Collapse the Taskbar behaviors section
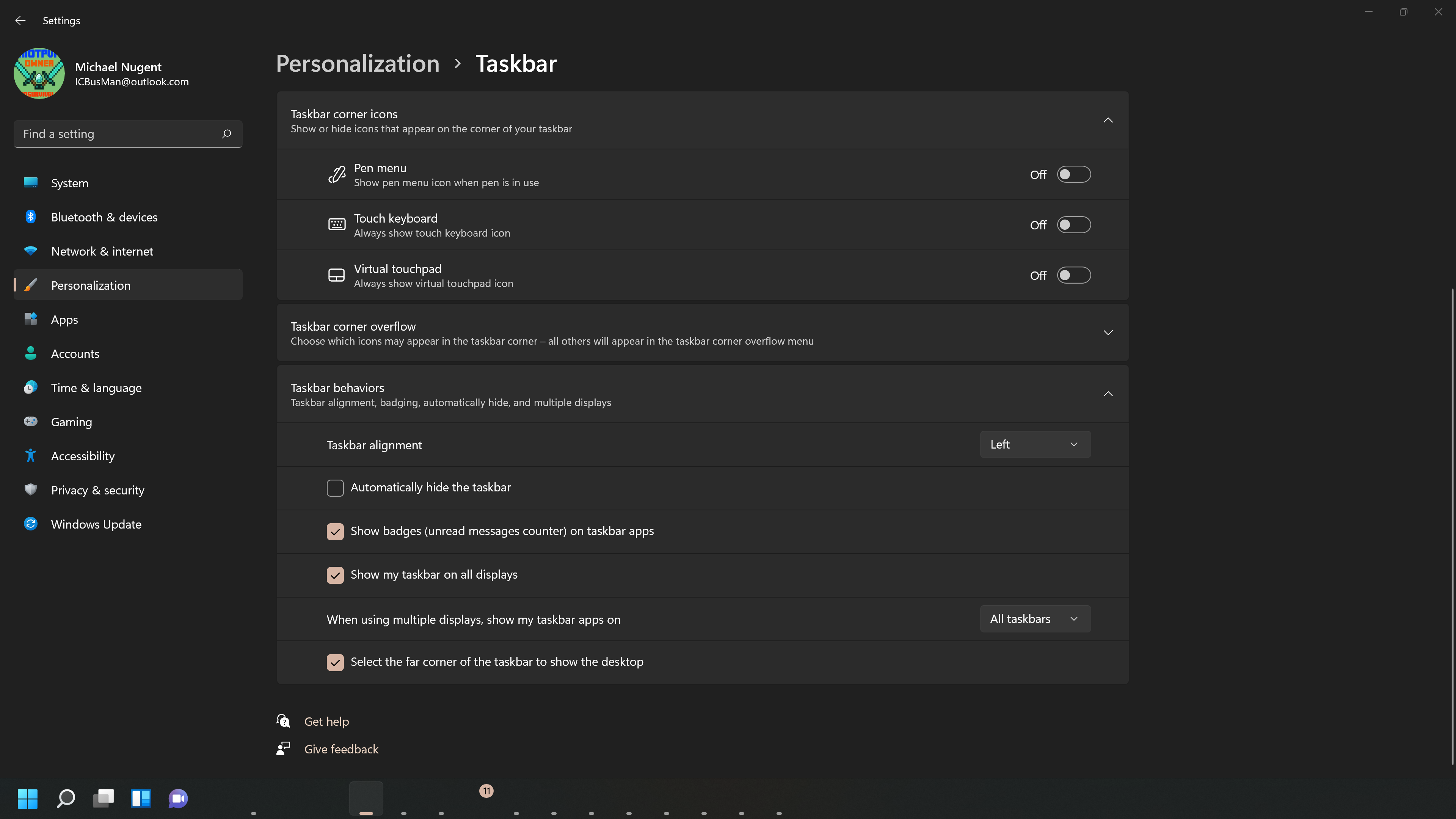The width and height of the screenshot is (1456, 819). [x=1107, y=394]
